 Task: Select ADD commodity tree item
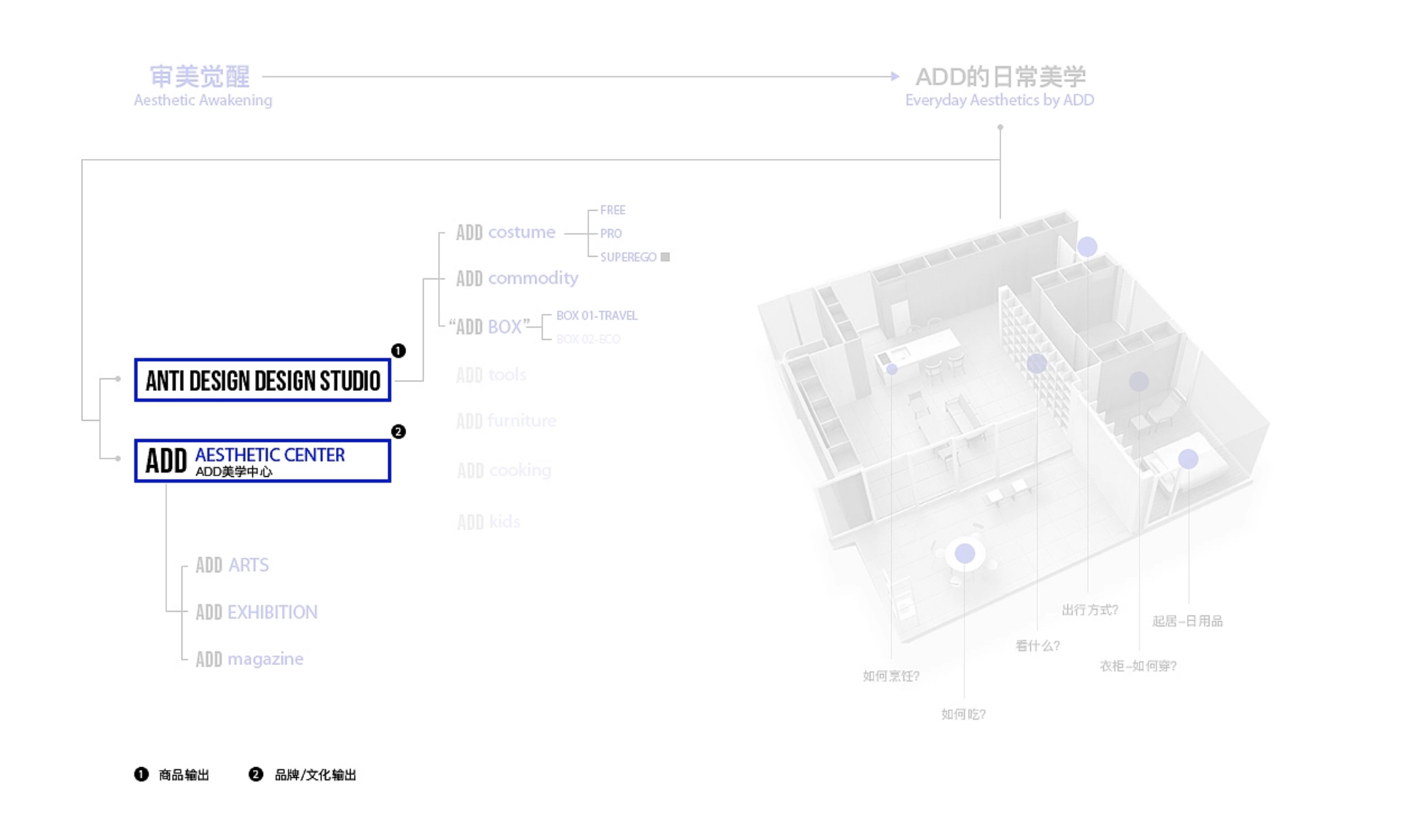coord(517,279)
